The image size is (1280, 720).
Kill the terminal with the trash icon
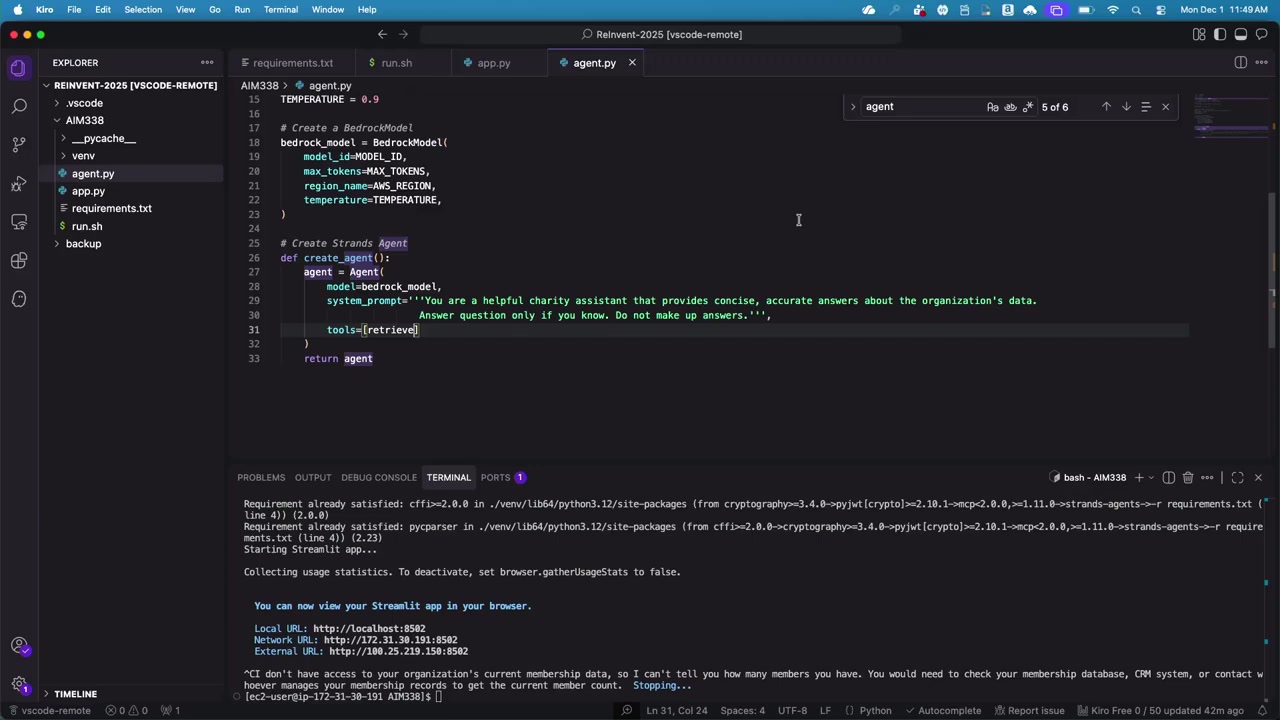pos(1188,478)
